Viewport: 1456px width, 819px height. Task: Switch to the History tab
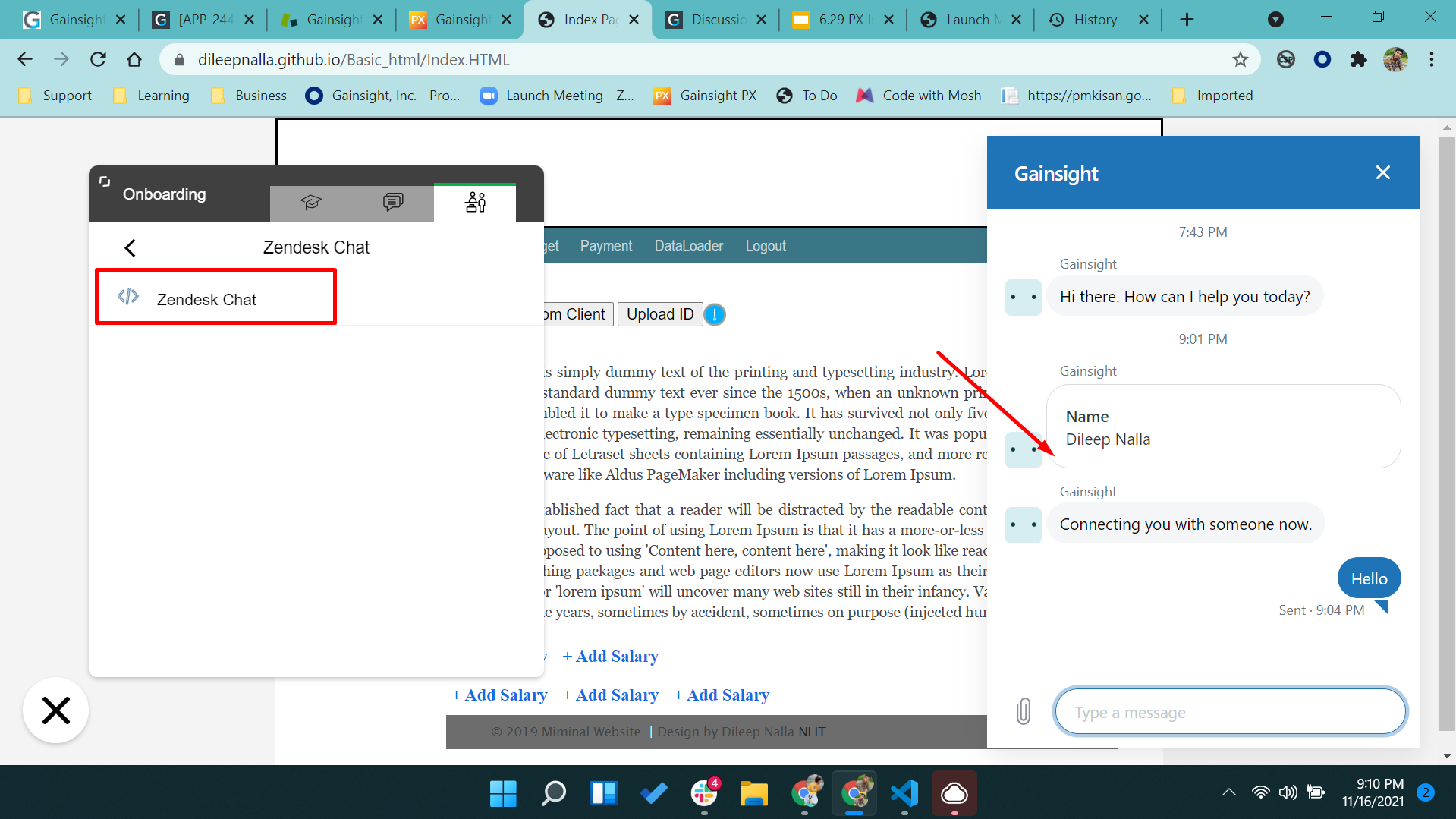pos(1096,20)
